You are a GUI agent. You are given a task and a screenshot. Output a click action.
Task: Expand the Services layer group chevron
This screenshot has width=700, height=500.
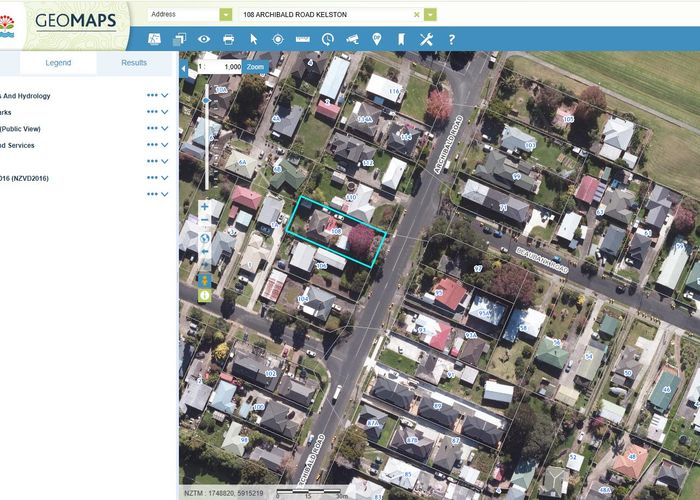tap(165, 145)
